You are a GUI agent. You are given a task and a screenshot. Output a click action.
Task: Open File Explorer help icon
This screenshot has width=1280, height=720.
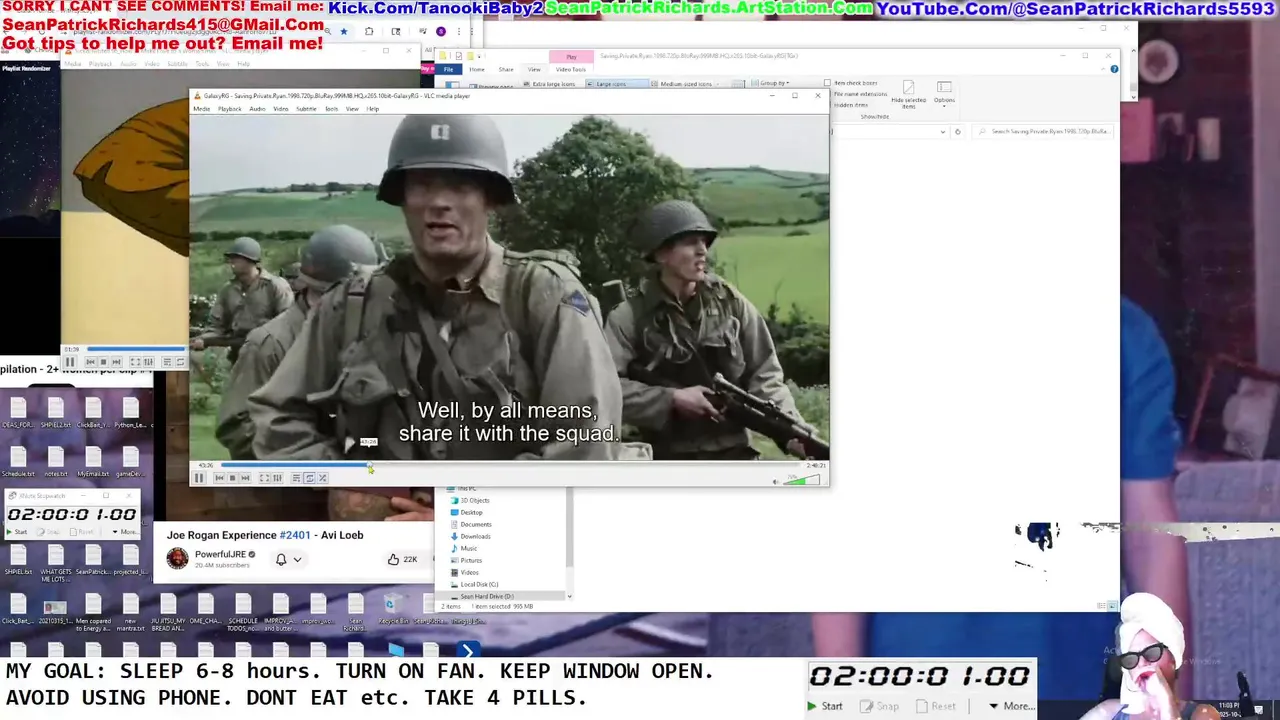1115,69
